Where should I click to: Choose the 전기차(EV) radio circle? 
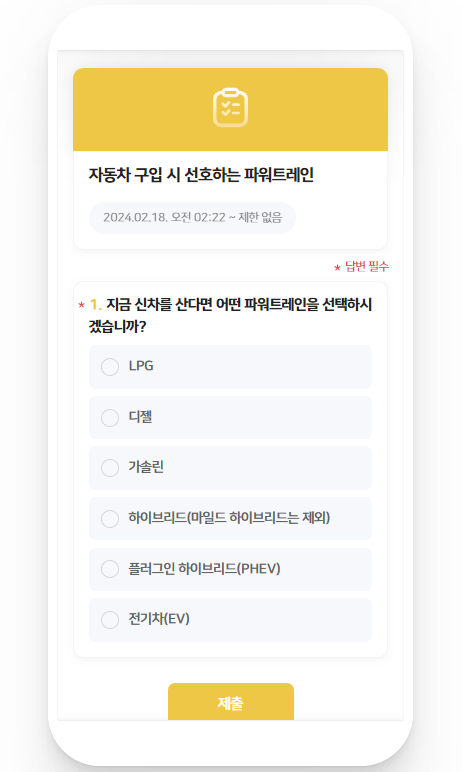click(110, 620)
